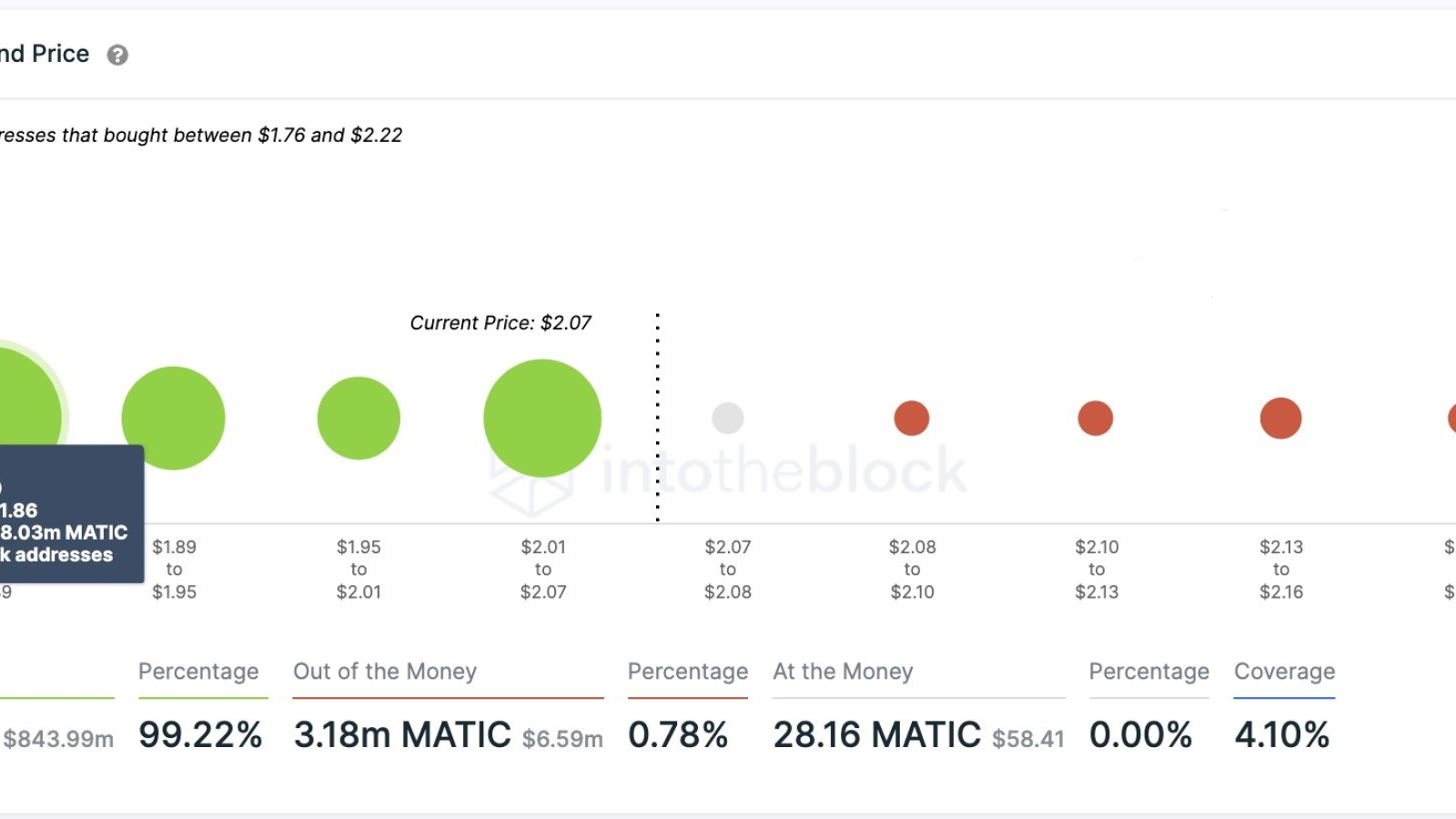Click the '$2.07 to $2.08' axis label

pos(728,570)
